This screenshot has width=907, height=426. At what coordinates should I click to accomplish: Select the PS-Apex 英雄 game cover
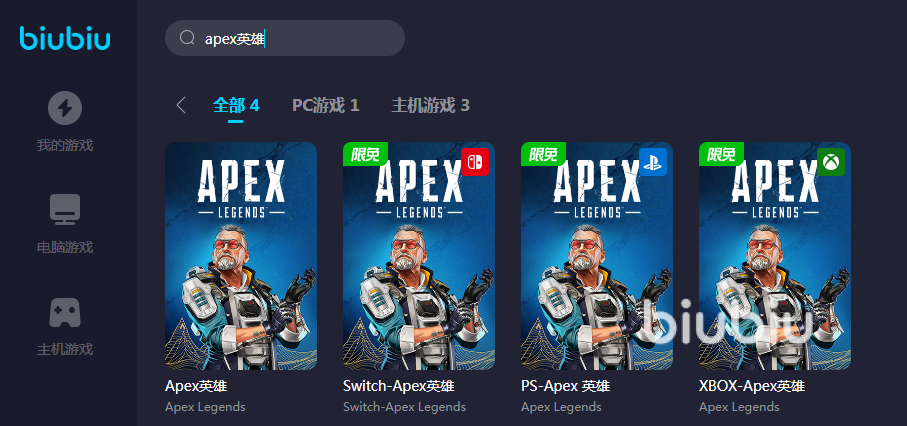pos(597,256)
